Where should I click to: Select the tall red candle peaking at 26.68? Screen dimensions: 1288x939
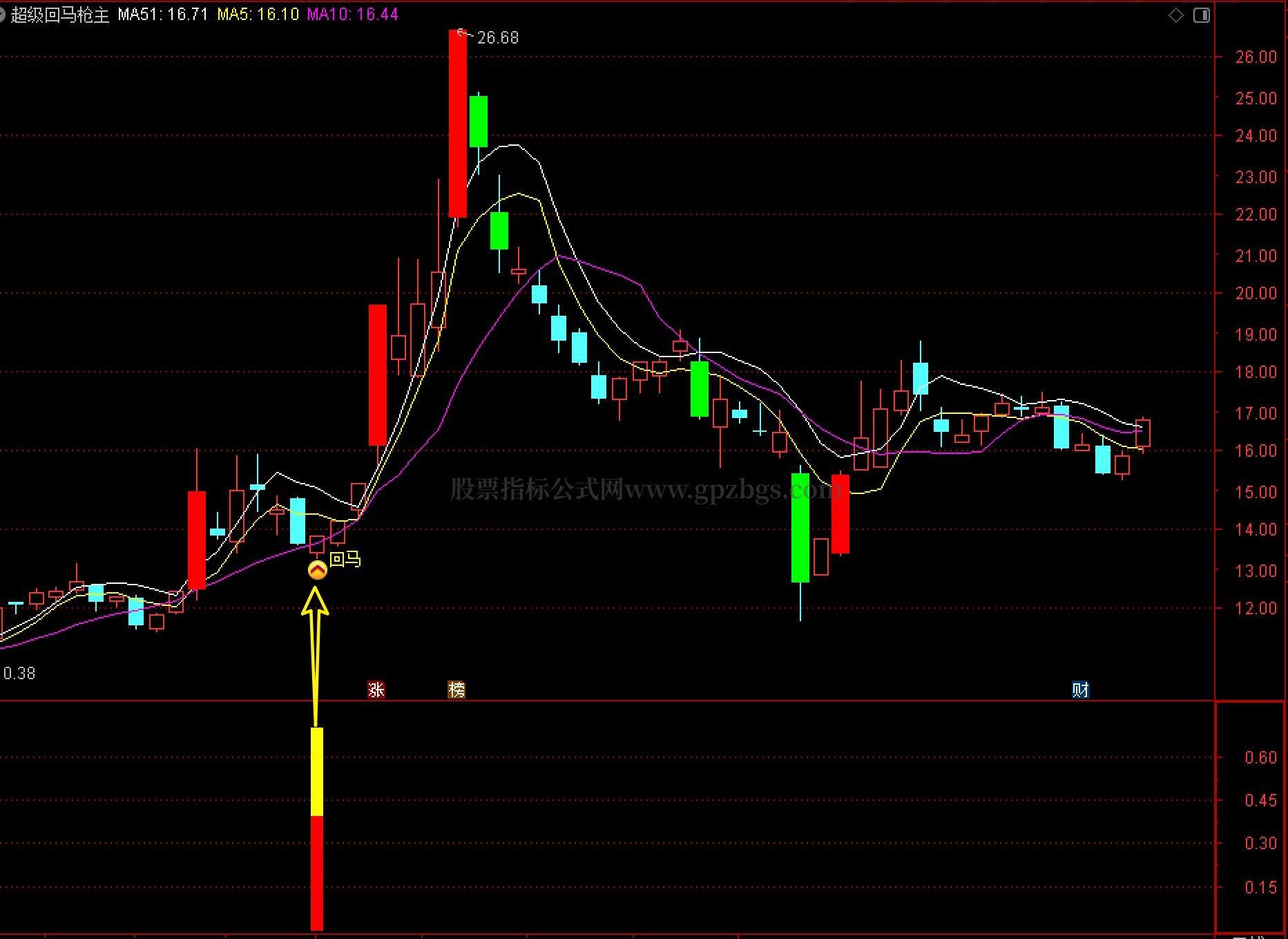point(458,124)
